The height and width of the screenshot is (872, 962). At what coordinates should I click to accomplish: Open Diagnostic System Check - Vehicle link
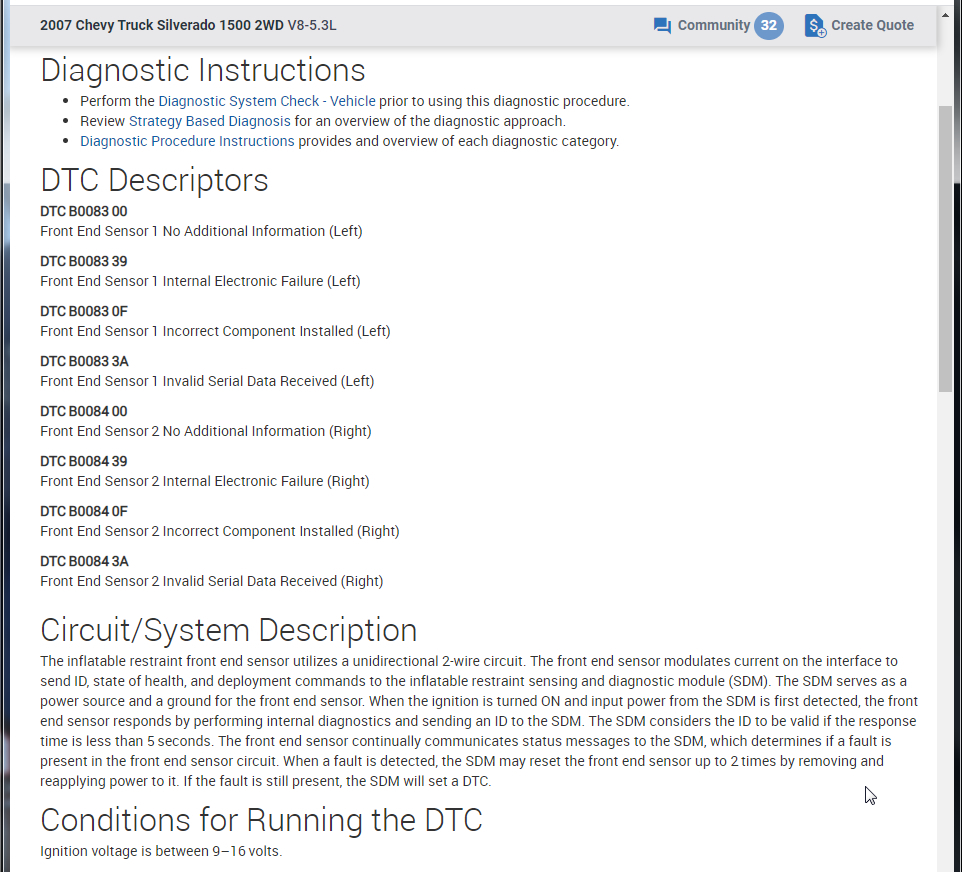point(267,101)
